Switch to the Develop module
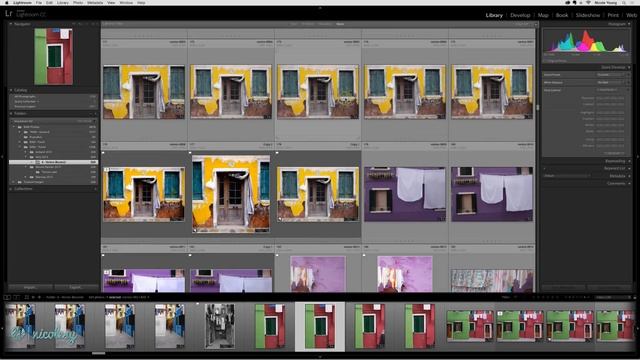Image resolution: width=640 pixels, height=360 pixels. (x=520, y=15)
